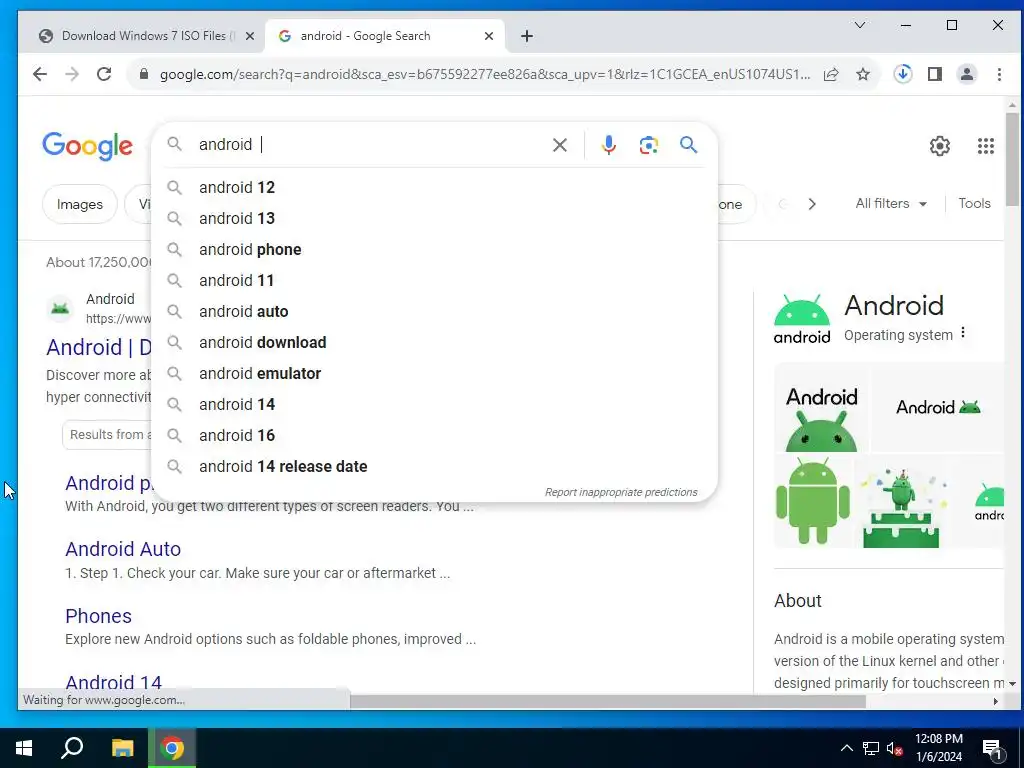Open the All filters dropdown
1024x768 pixels.
coord(891,204)
